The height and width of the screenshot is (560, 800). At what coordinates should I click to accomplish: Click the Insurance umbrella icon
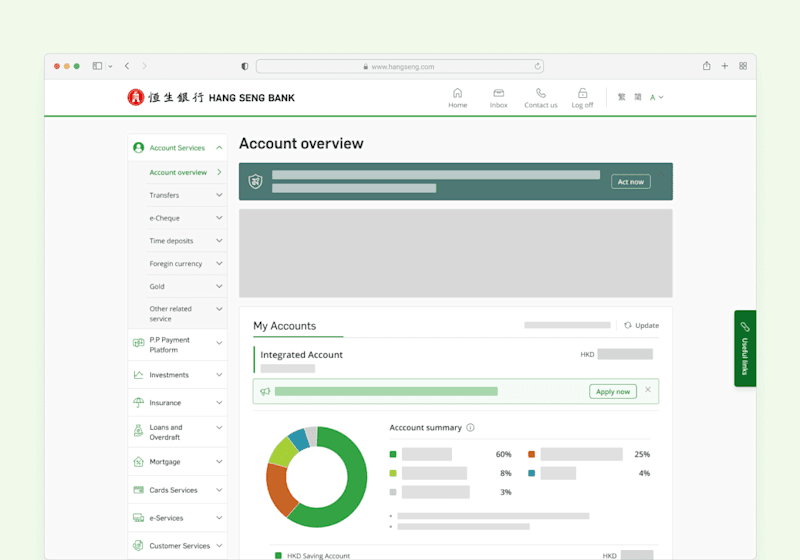[138, 402]
